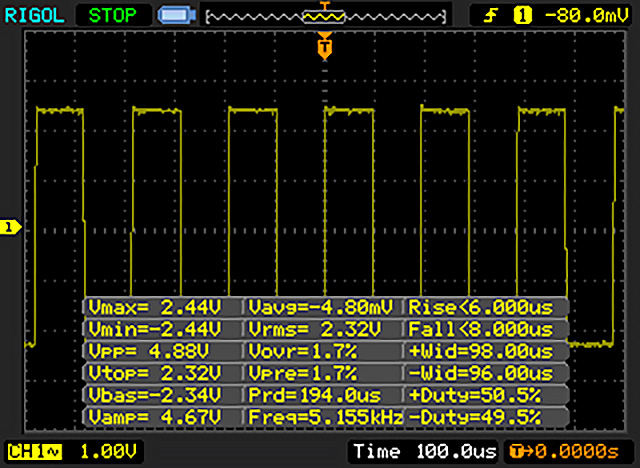Screen dimensions: 640x468
Task: Select the Prd 194.0us period measurement
Action: [x=323, y=394]
